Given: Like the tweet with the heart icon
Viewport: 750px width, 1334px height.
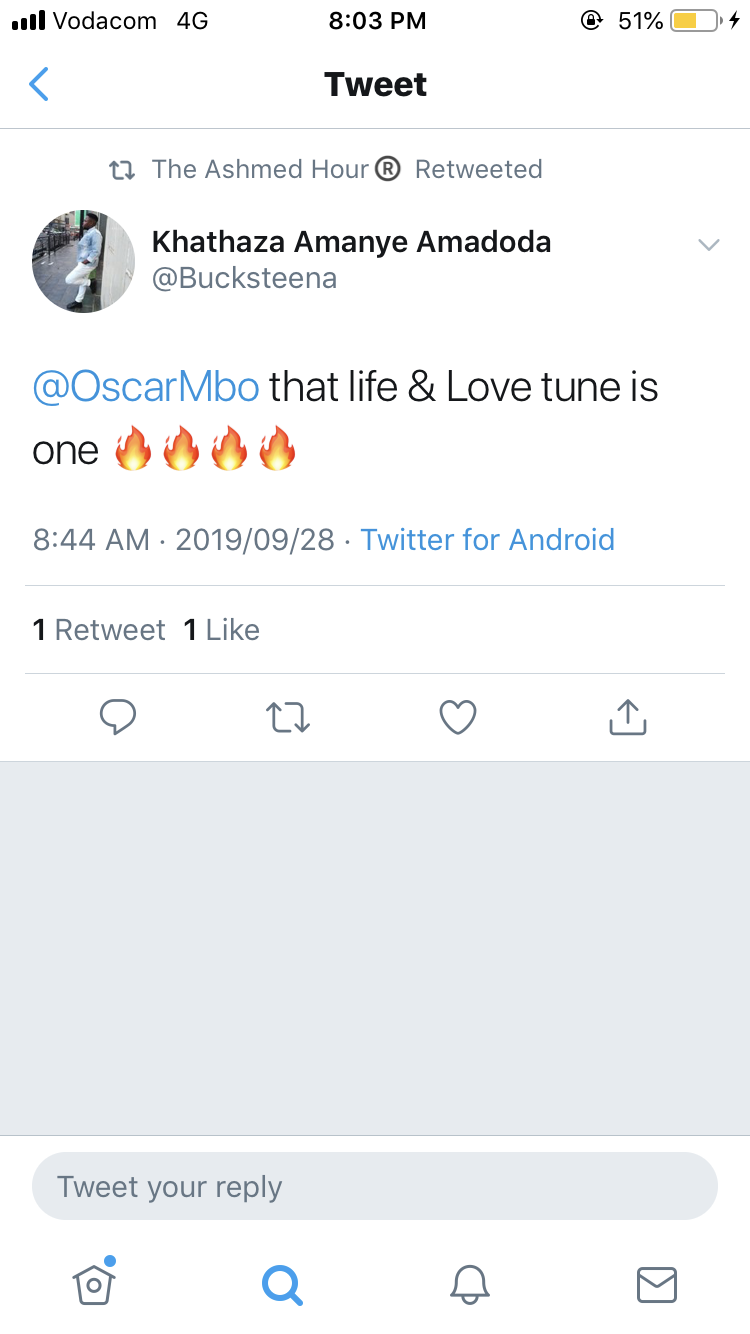Looking at the screenshot, I should 458,717.
